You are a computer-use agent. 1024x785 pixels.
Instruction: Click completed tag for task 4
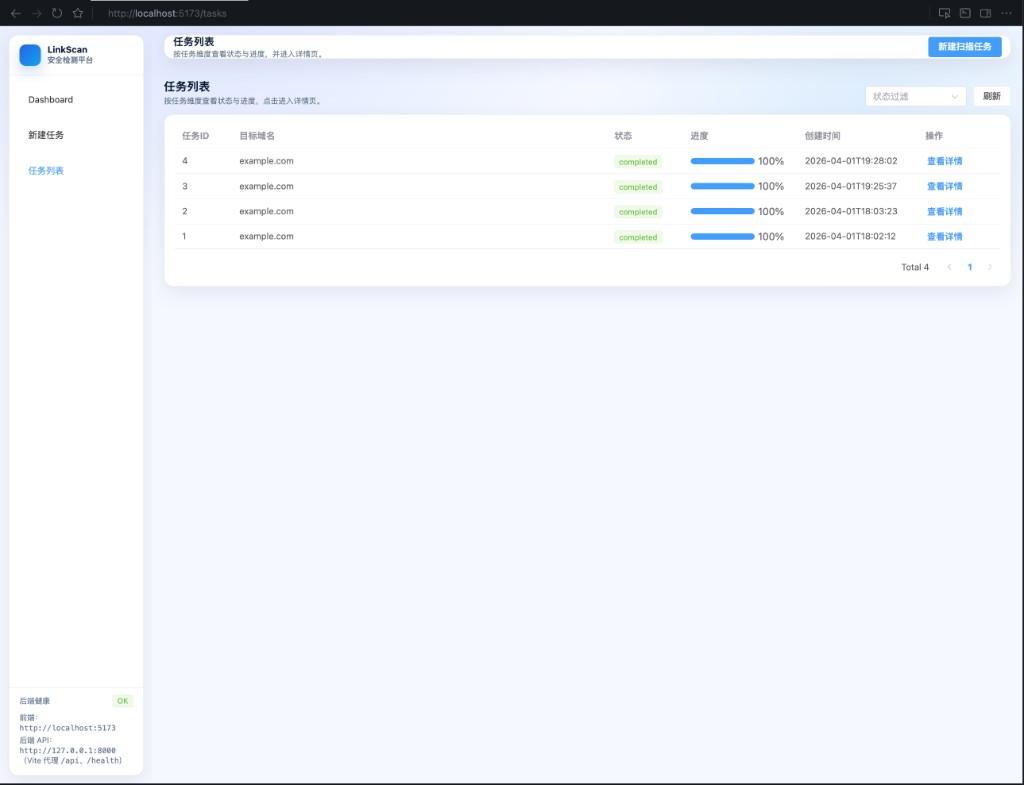pos(638,162)
